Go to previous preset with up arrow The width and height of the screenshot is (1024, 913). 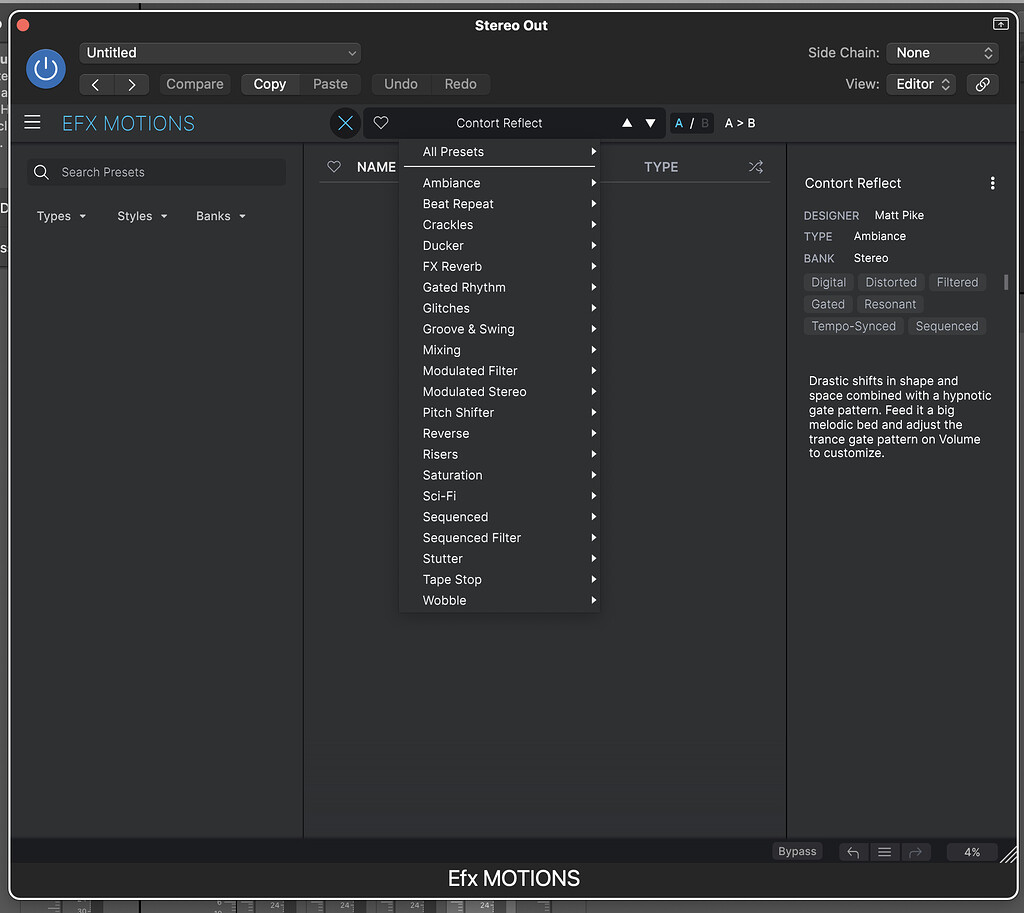point(627,123)
